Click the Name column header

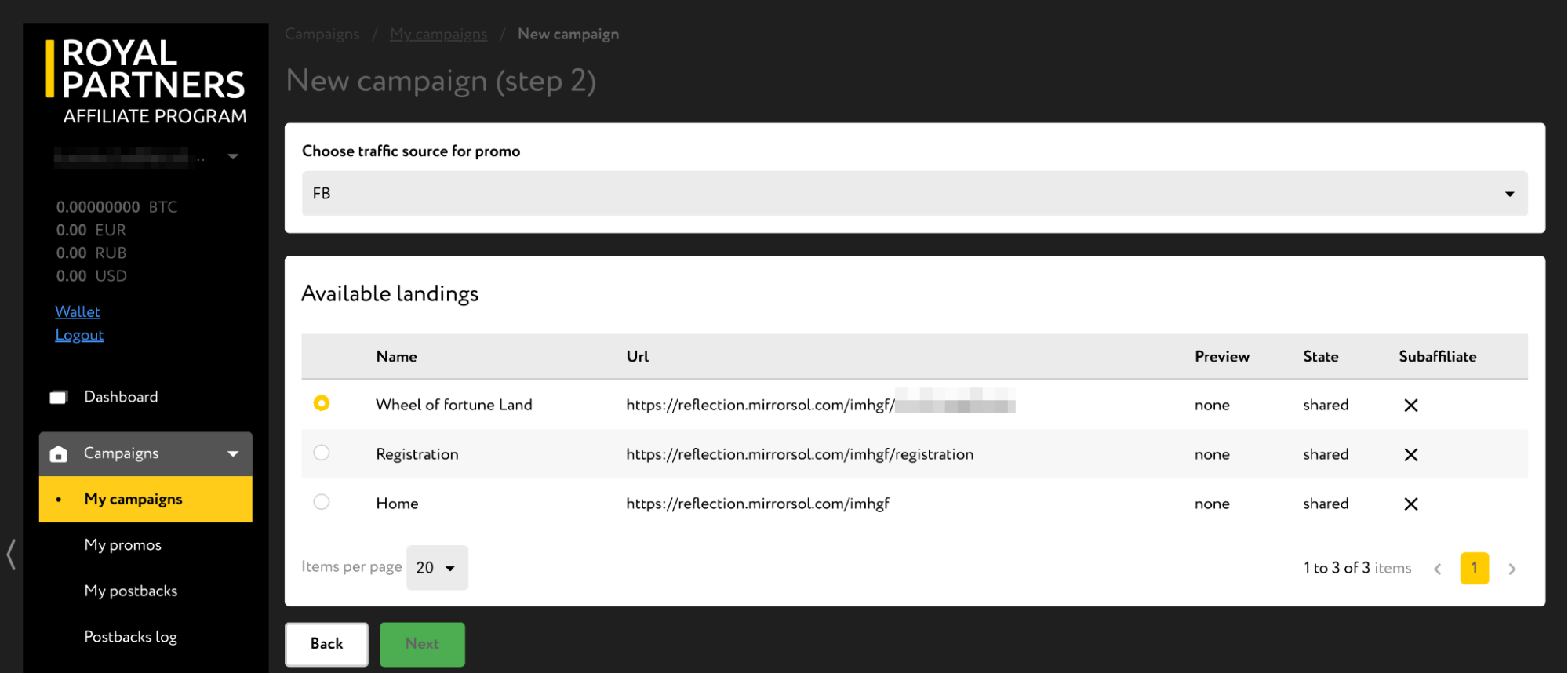pyautogui.click(x=396, y=356)
